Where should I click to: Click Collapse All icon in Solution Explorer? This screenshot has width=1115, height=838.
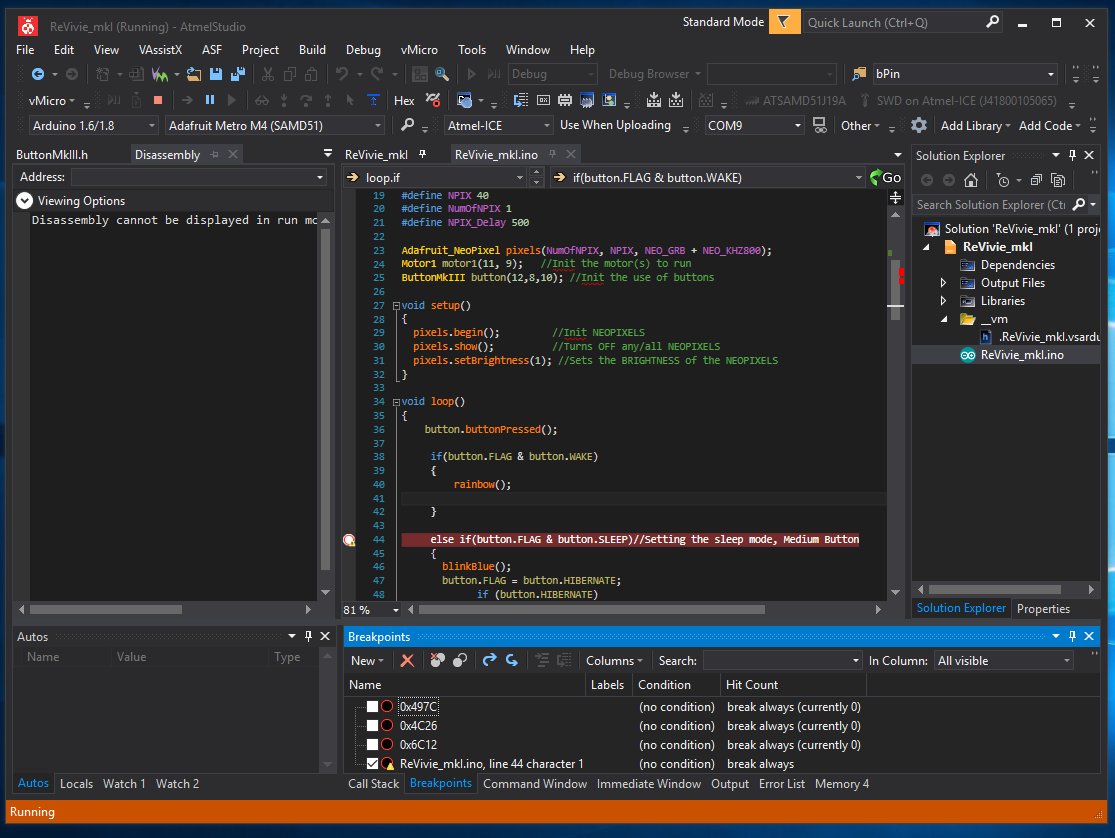click(x=1036, y=181)
